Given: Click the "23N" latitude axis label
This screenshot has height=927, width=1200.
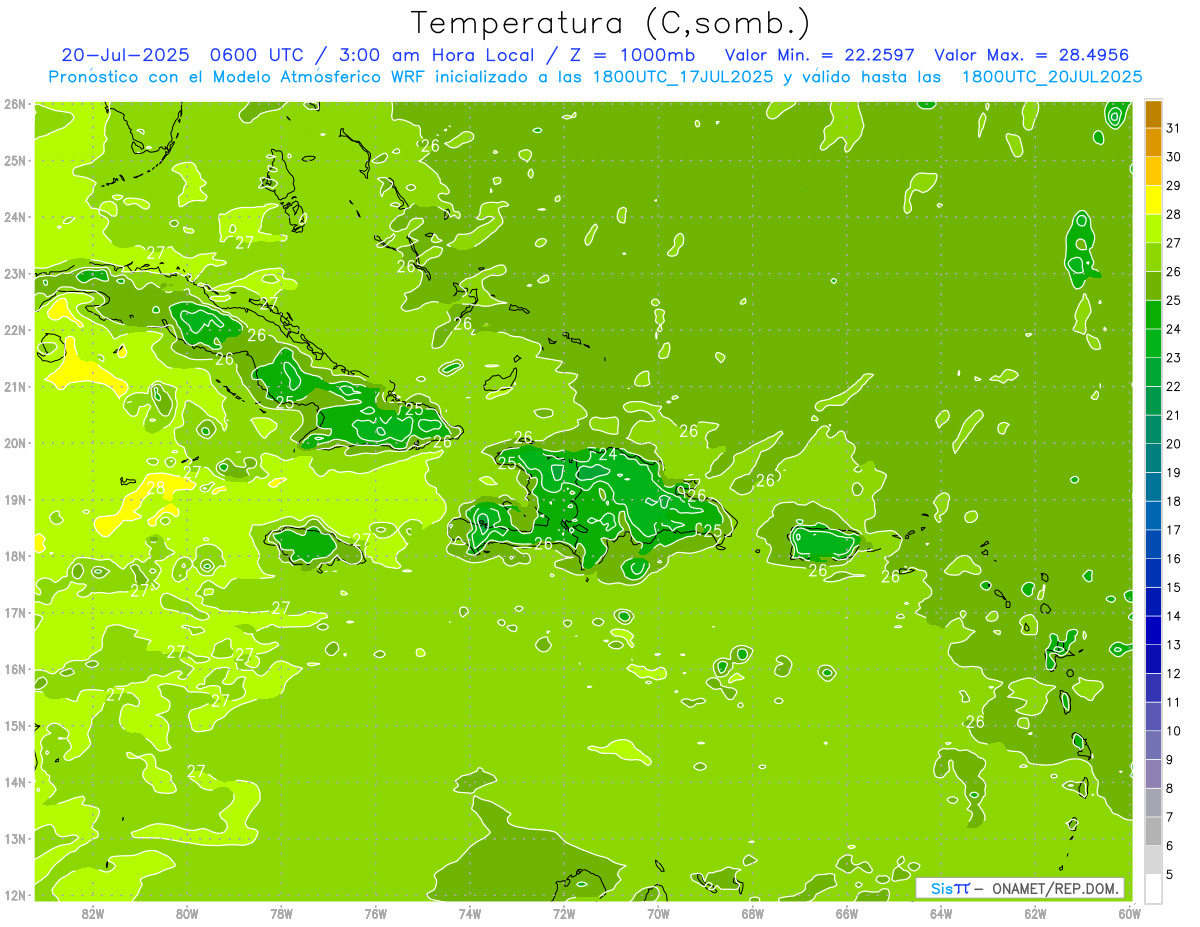Looking at the screenshot, I should (x=14, y=273).
